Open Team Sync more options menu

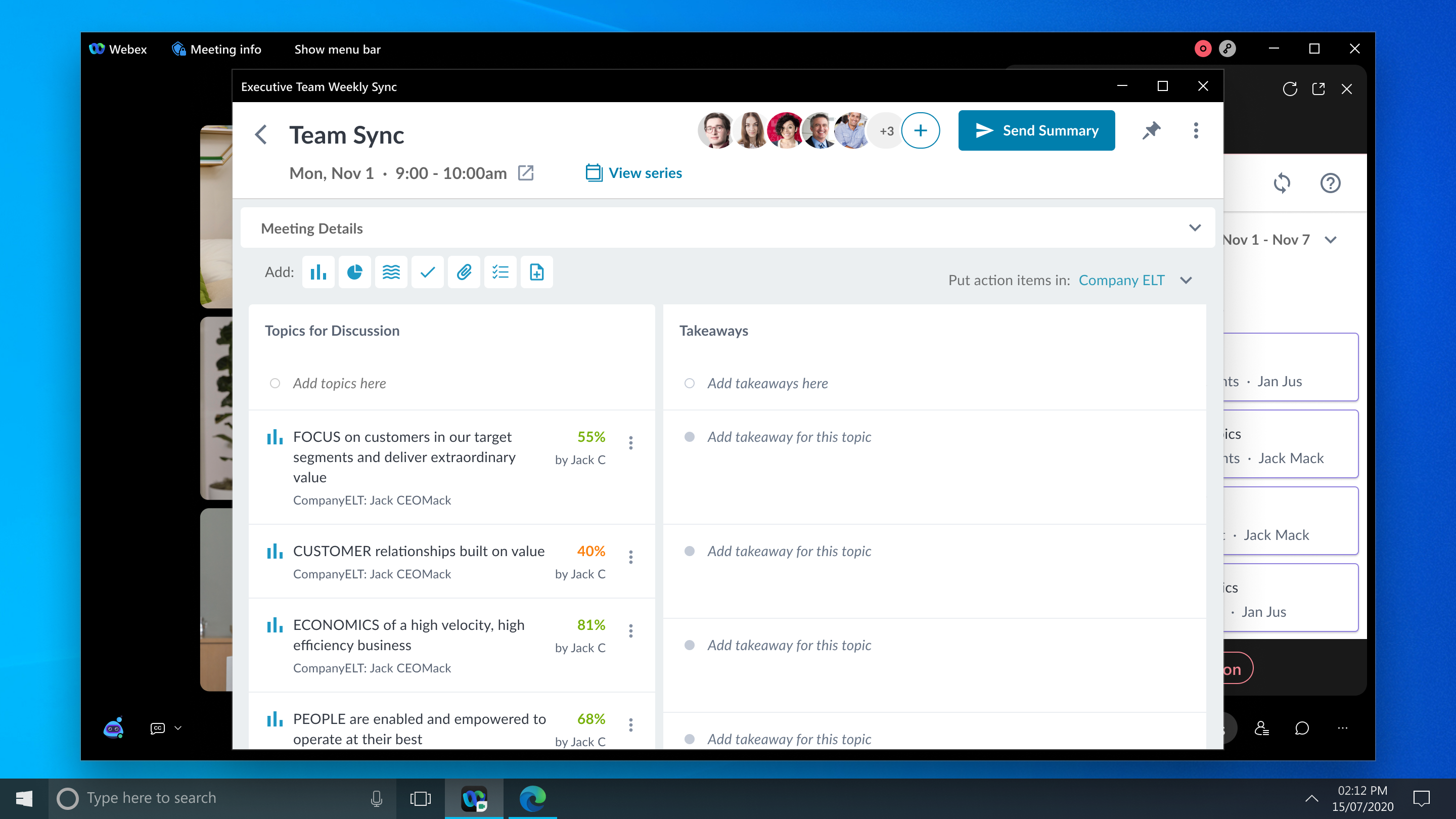[x=1196, y=130]
